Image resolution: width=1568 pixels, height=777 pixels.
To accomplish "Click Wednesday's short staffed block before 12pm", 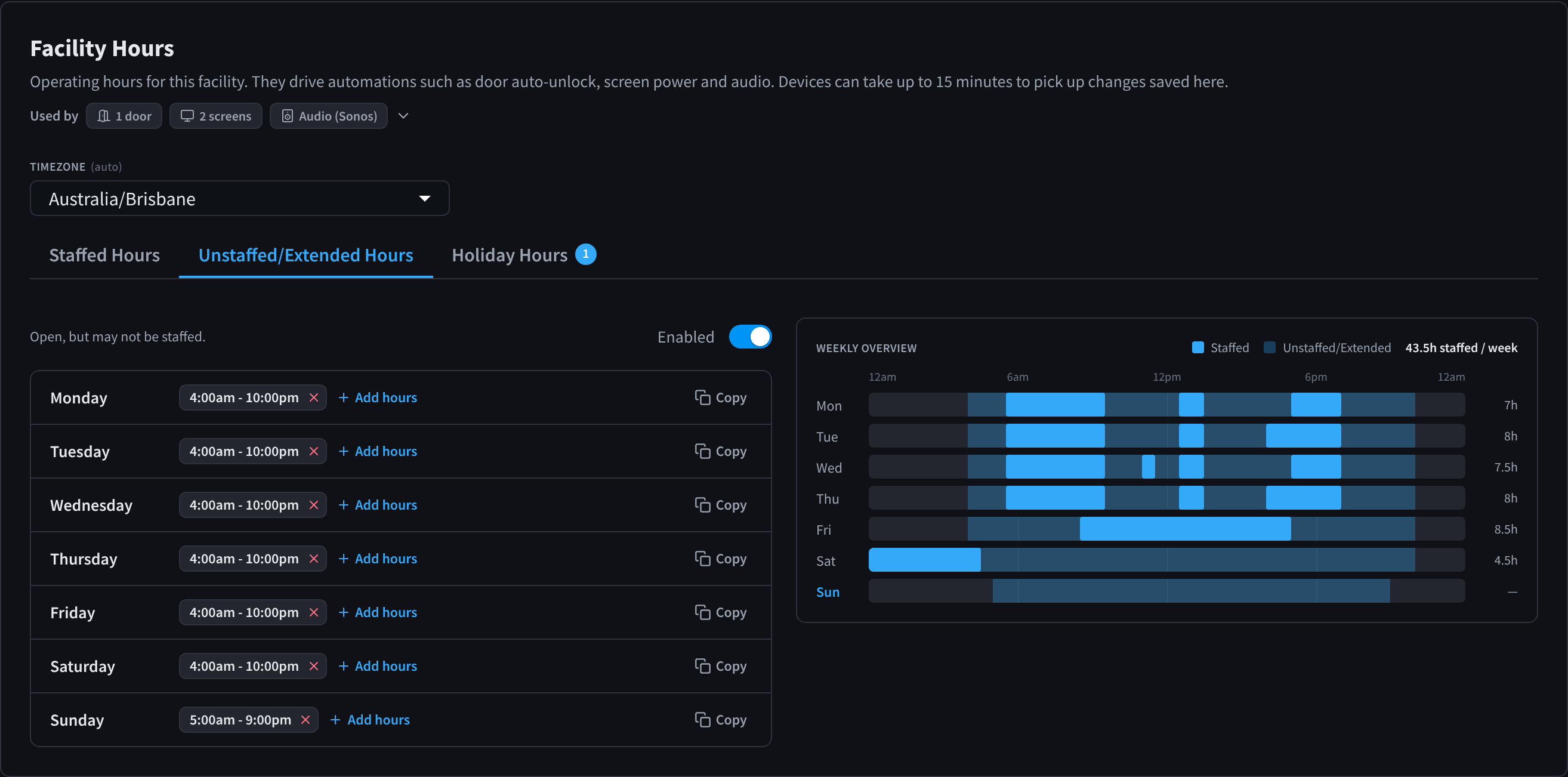I will point(1148,467).
